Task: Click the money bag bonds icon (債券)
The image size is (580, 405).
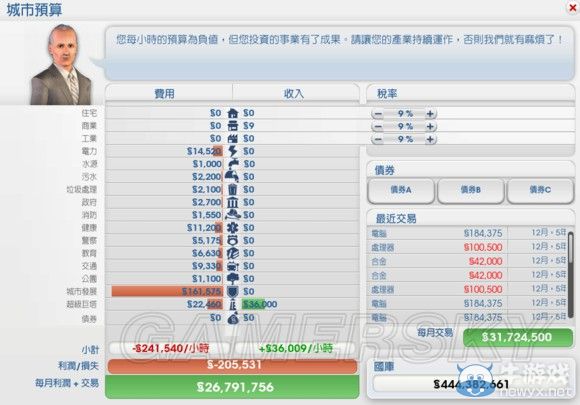Action: [233, 318]
